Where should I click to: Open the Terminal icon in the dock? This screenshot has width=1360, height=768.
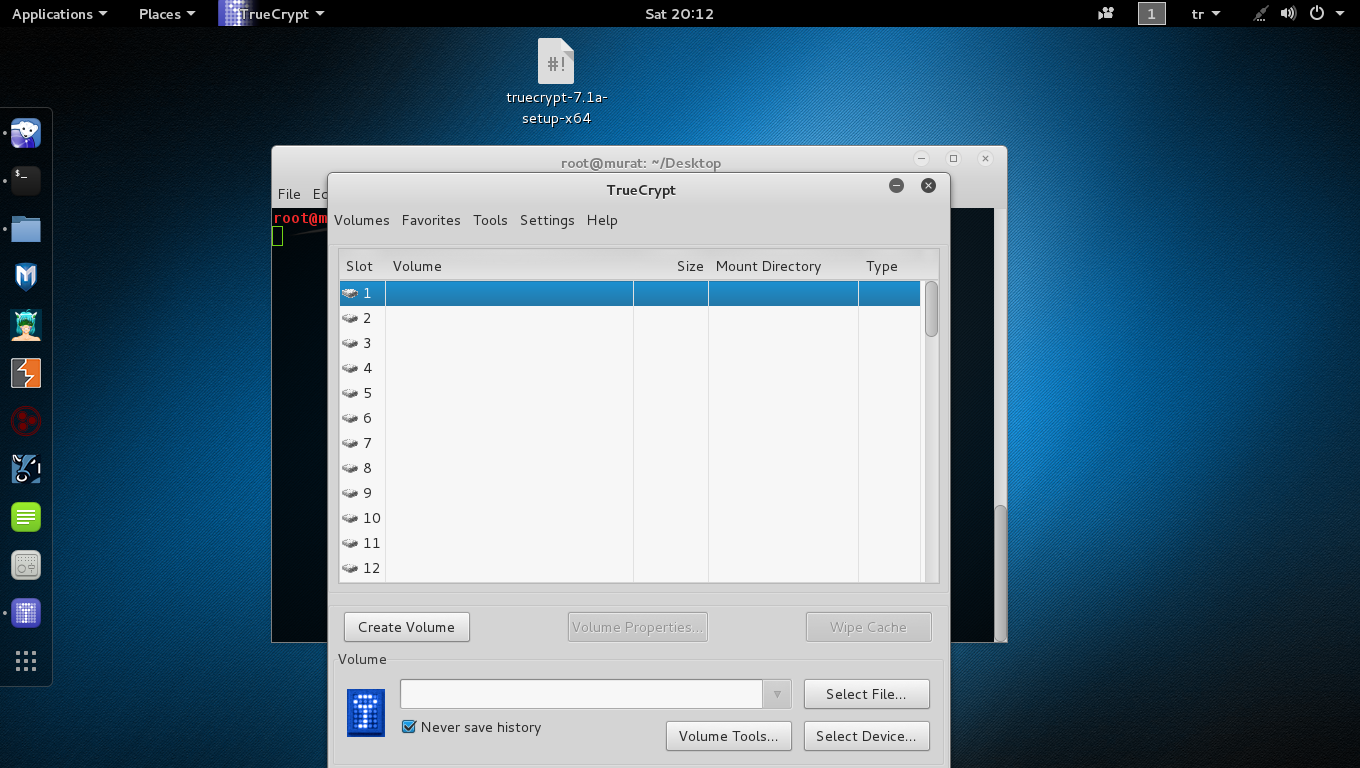click(x=26, y=181)
